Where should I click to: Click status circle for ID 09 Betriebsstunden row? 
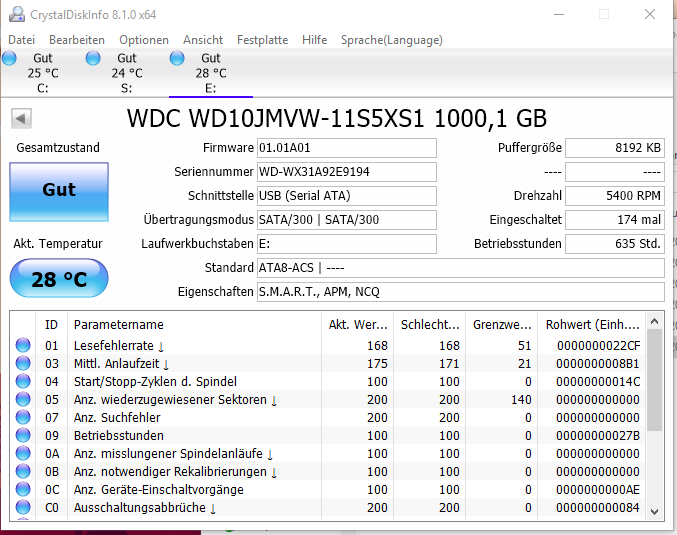click(23, 436)
